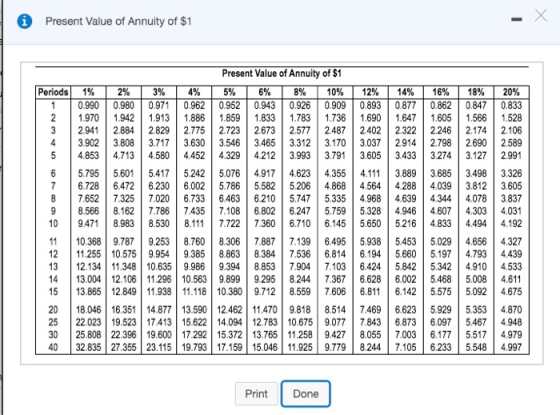Click value 6.811 for 15 periods at 12%
Screen dimensions: 560x415
[370, 292]
